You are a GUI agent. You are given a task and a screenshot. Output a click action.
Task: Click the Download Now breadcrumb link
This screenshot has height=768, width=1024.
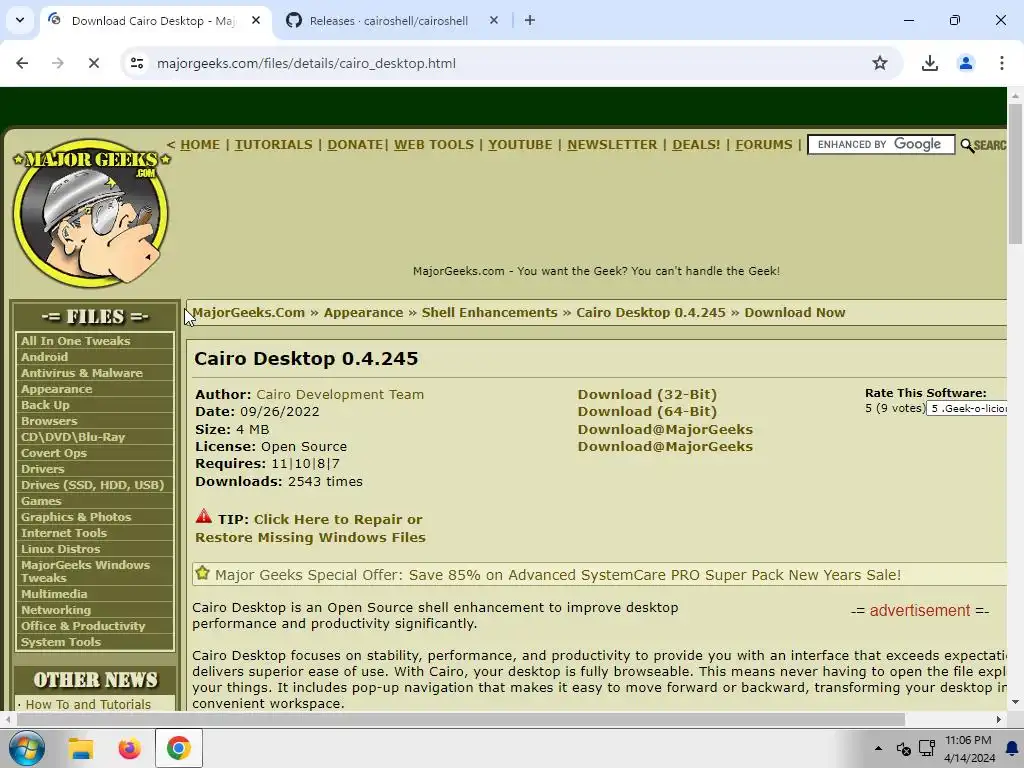click(x=795, y=312)
